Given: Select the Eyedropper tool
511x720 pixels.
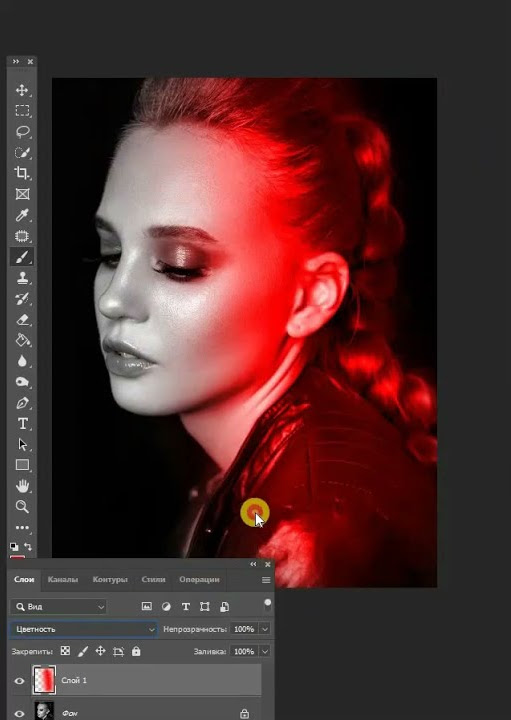Looking at the screenshot, I should pyautogui.click(x=22, y=215).
